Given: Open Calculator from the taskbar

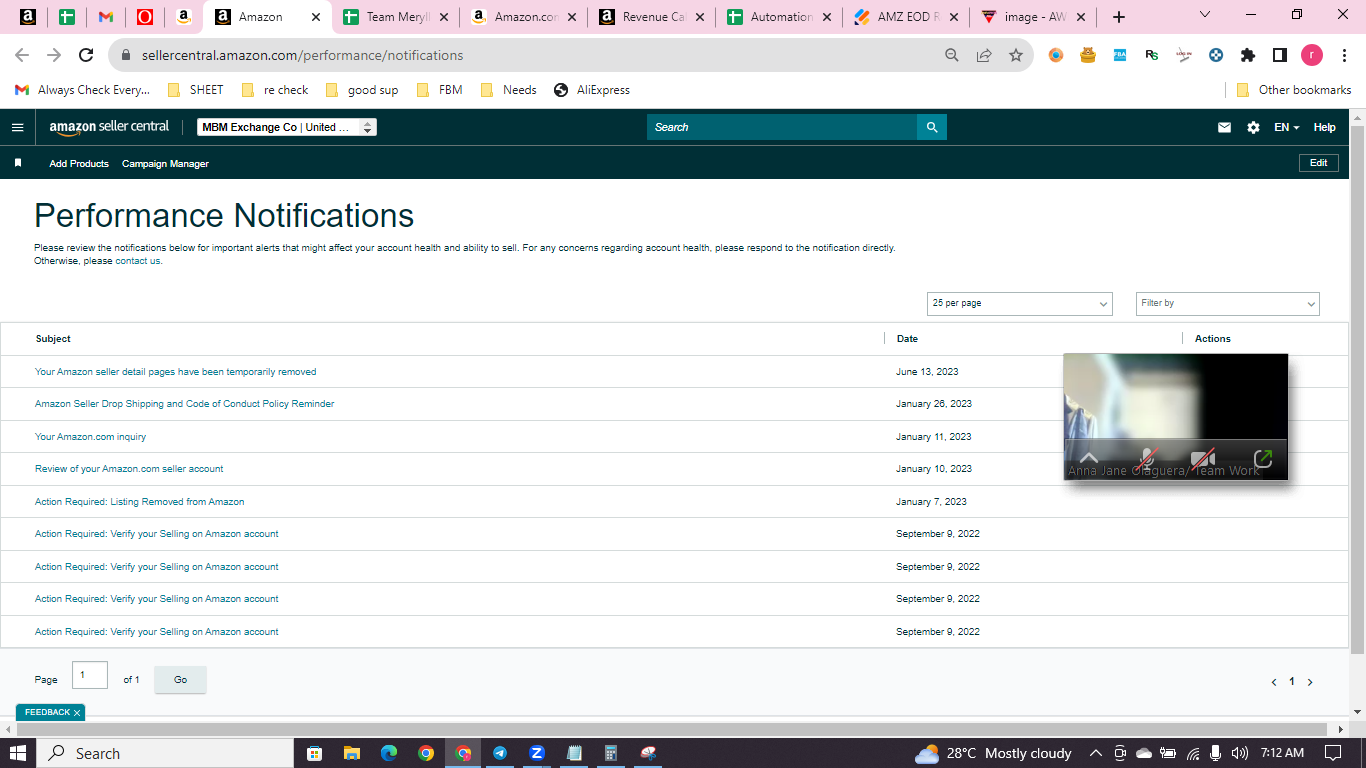Looking at the screenshot, I should (x=611, y=753).
